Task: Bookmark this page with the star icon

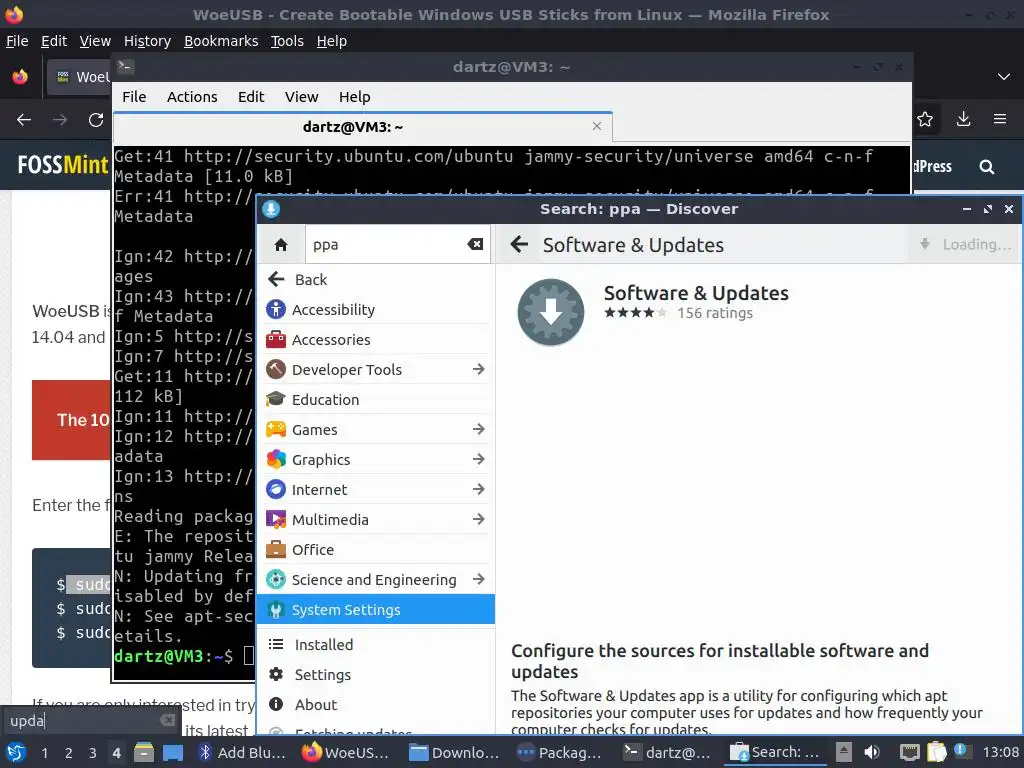Action: point(925,119)
